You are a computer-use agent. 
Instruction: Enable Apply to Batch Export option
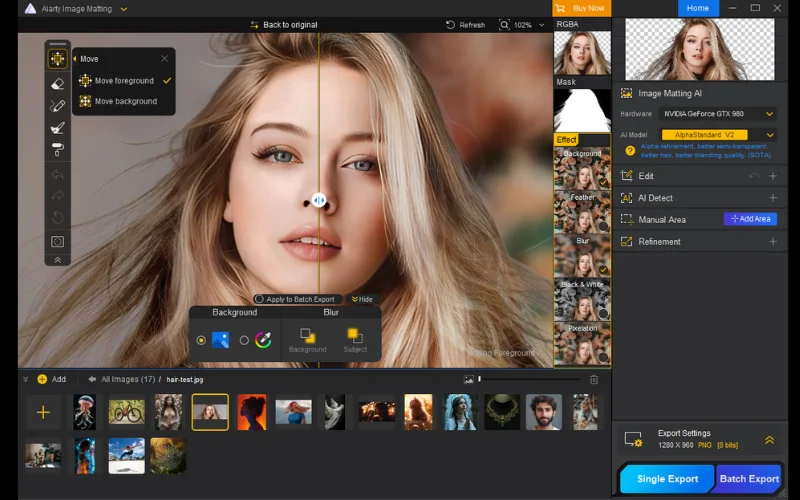[259, 299]
